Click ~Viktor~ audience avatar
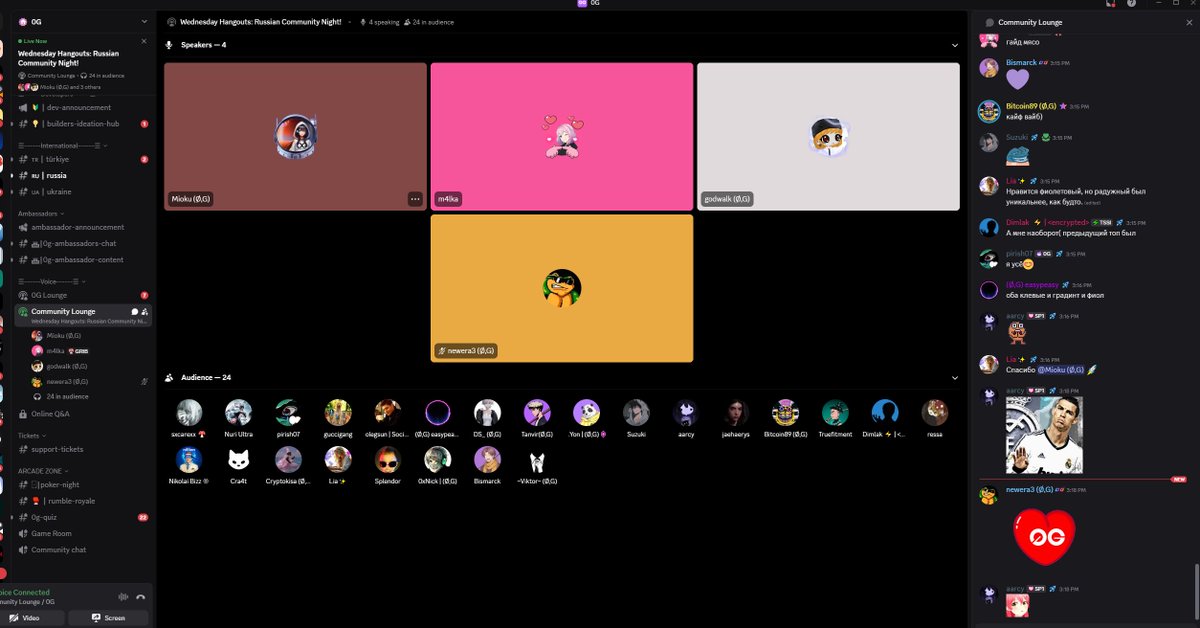Image resolution: width=1200 pixels, height=628 pixels. [537, 460]
